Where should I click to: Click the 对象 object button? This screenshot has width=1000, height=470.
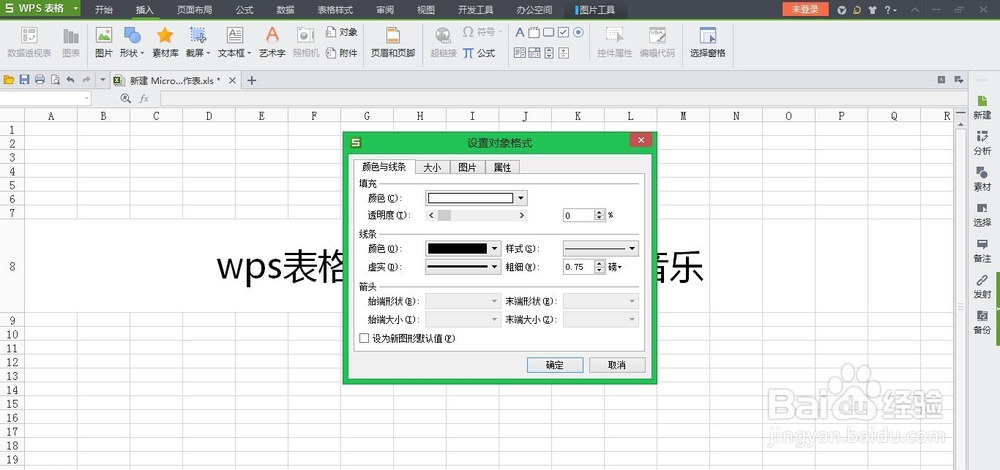pos(342,32)
